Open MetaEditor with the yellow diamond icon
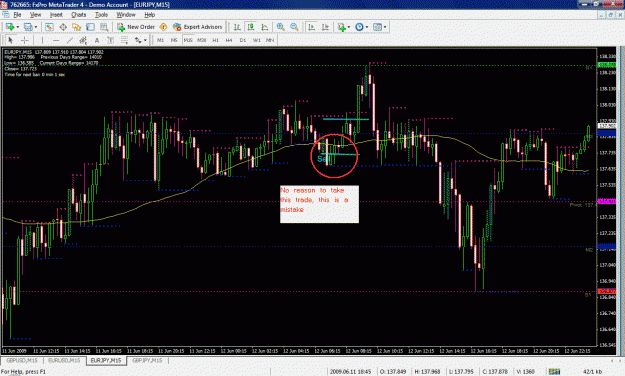Viewport: 625px width, 376px height. [x=163, y=27]
